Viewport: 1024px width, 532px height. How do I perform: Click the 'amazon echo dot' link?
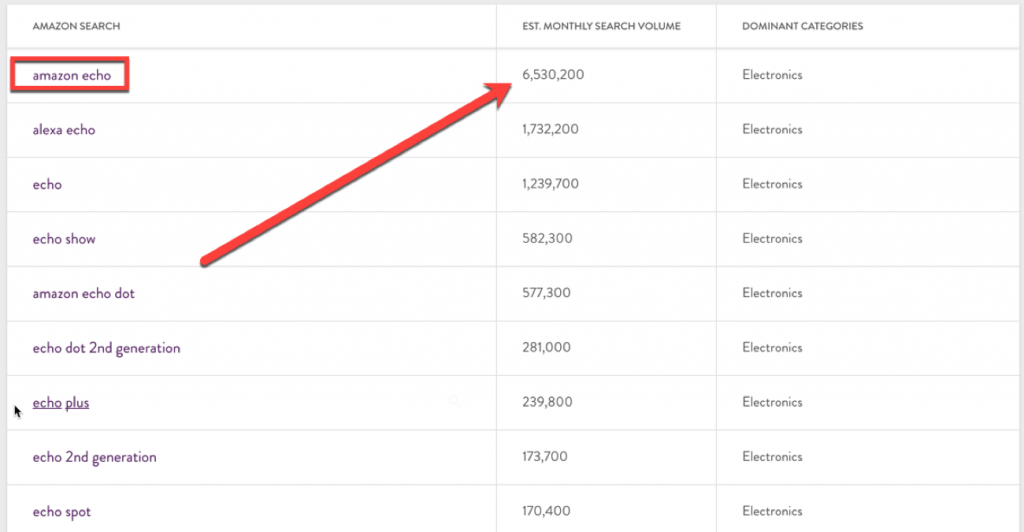pyautogui.click(x=84, y=294)
